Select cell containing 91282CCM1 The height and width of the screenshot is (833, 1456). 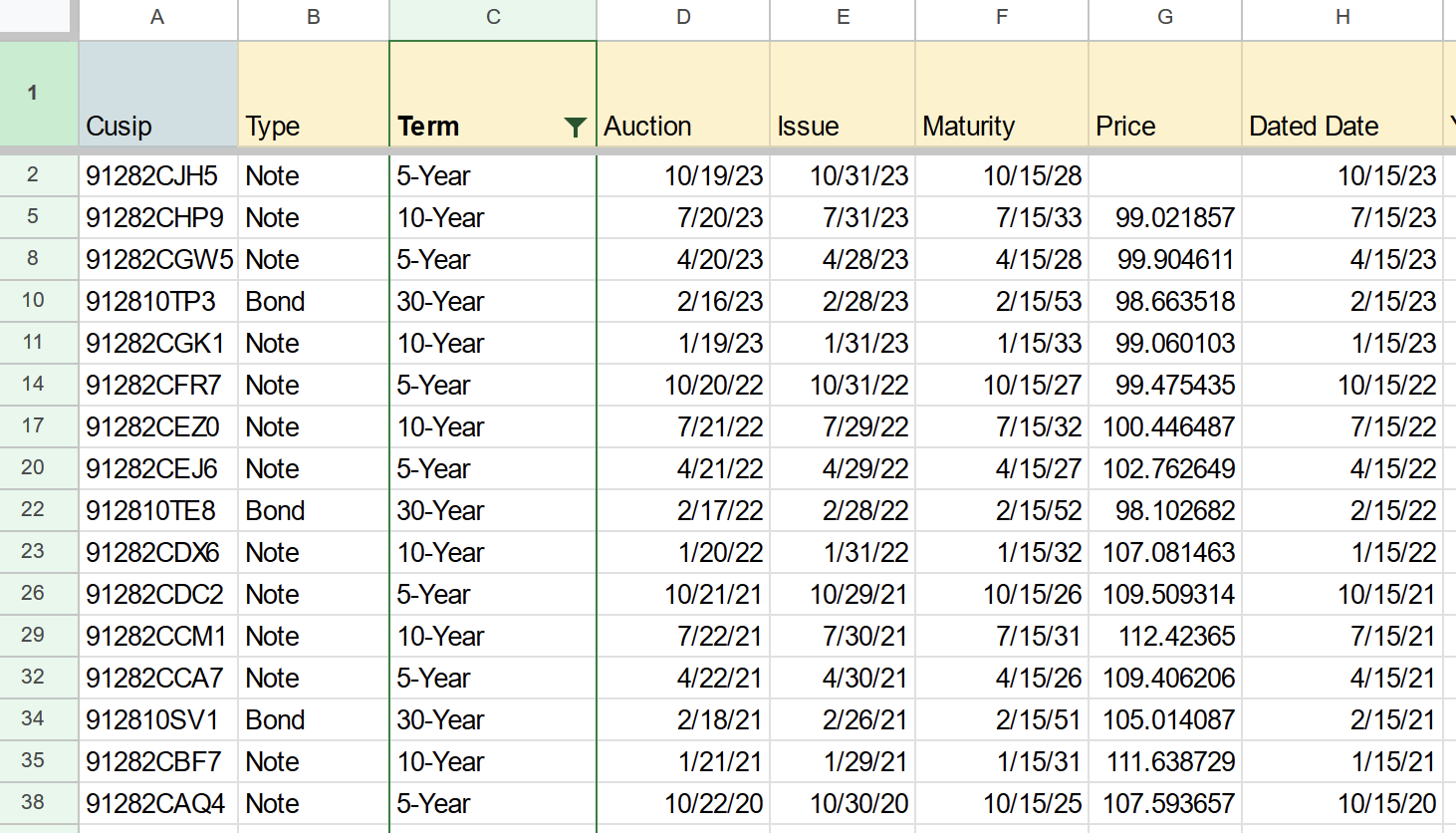pyautogui.click(x=157, y=636)
